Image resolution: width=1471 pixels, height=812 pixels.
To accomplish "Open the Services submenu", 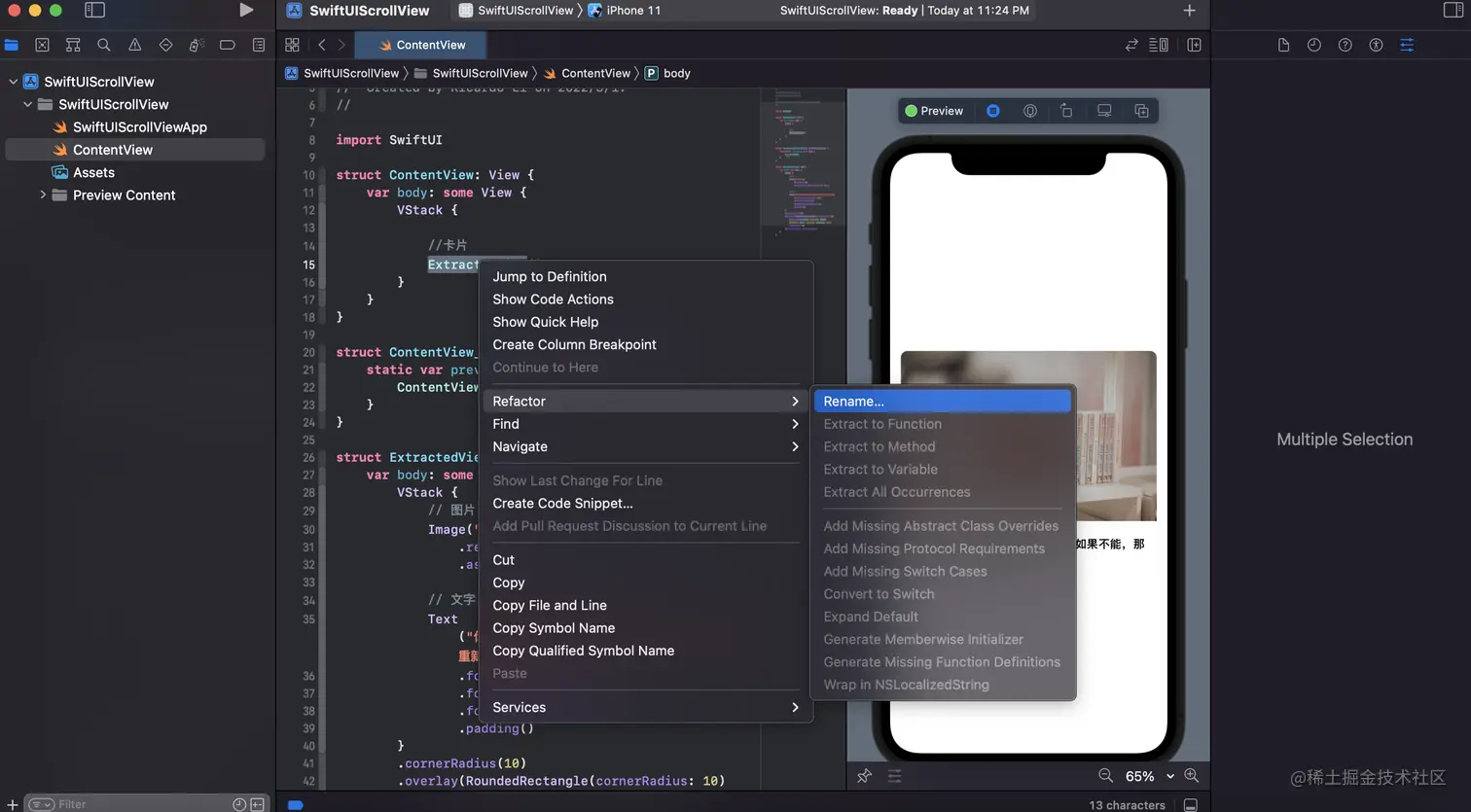I will tap(647, 707).
